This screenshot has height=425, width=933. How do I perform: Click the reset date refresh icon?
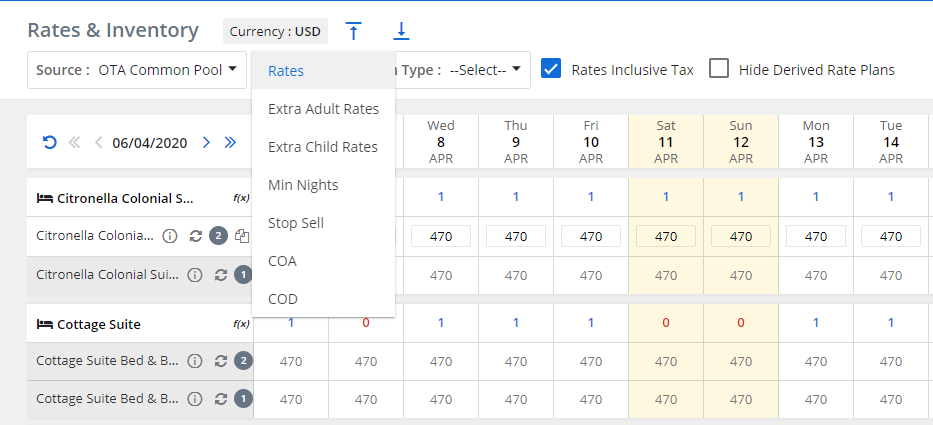(49, 142)
